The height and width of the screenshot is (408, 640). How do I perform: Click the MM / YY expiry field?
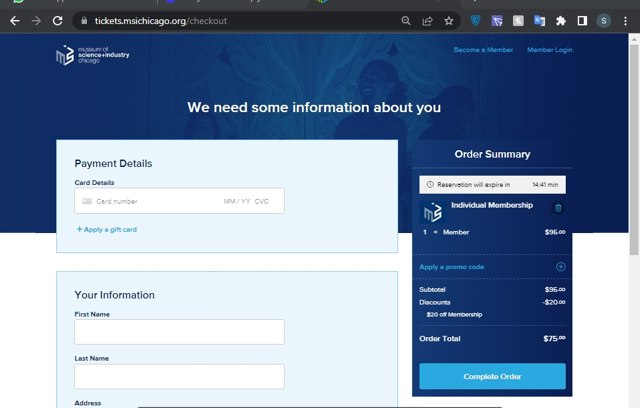tap(237, 201)
